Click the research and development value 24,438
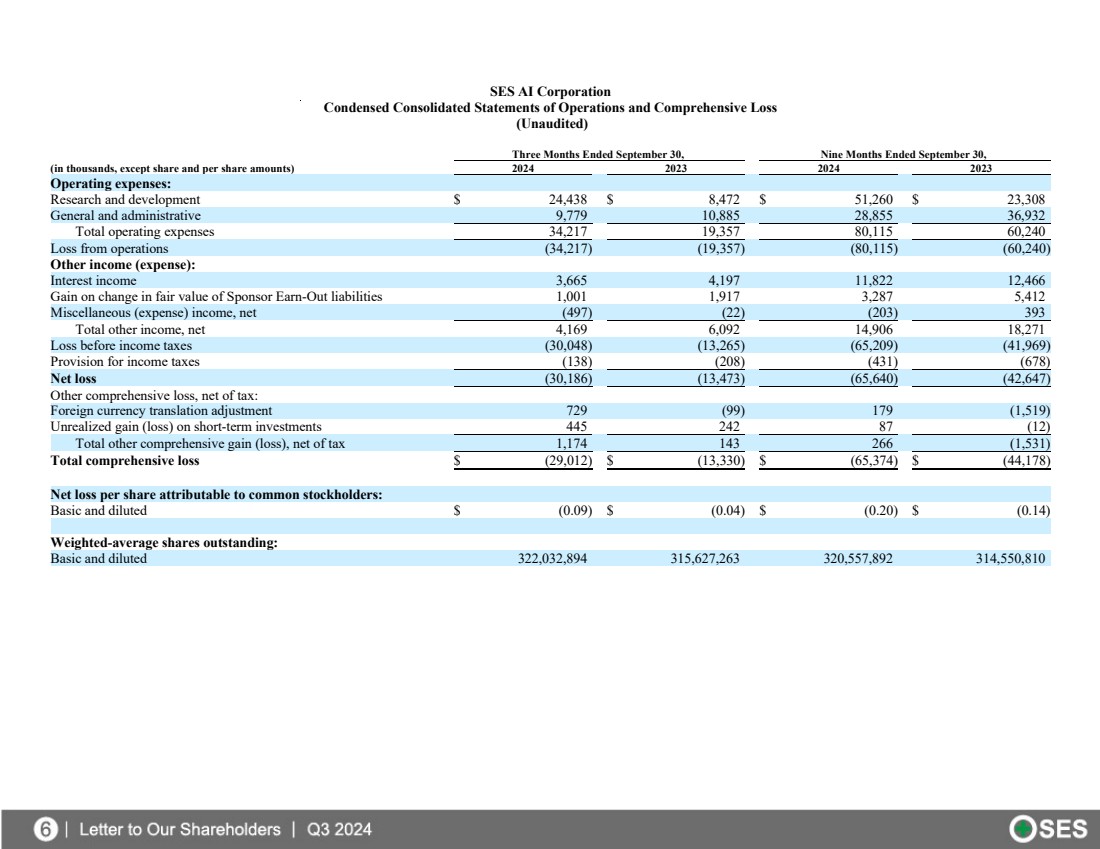1100x849 pixels. (568, 199)
